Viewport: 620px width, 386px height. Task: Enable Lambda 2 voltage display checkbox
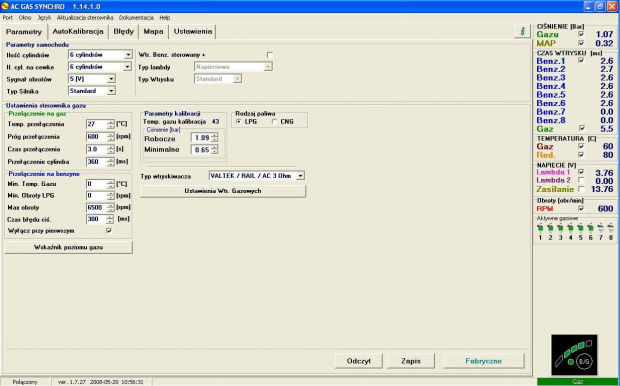tap(581, 181)
